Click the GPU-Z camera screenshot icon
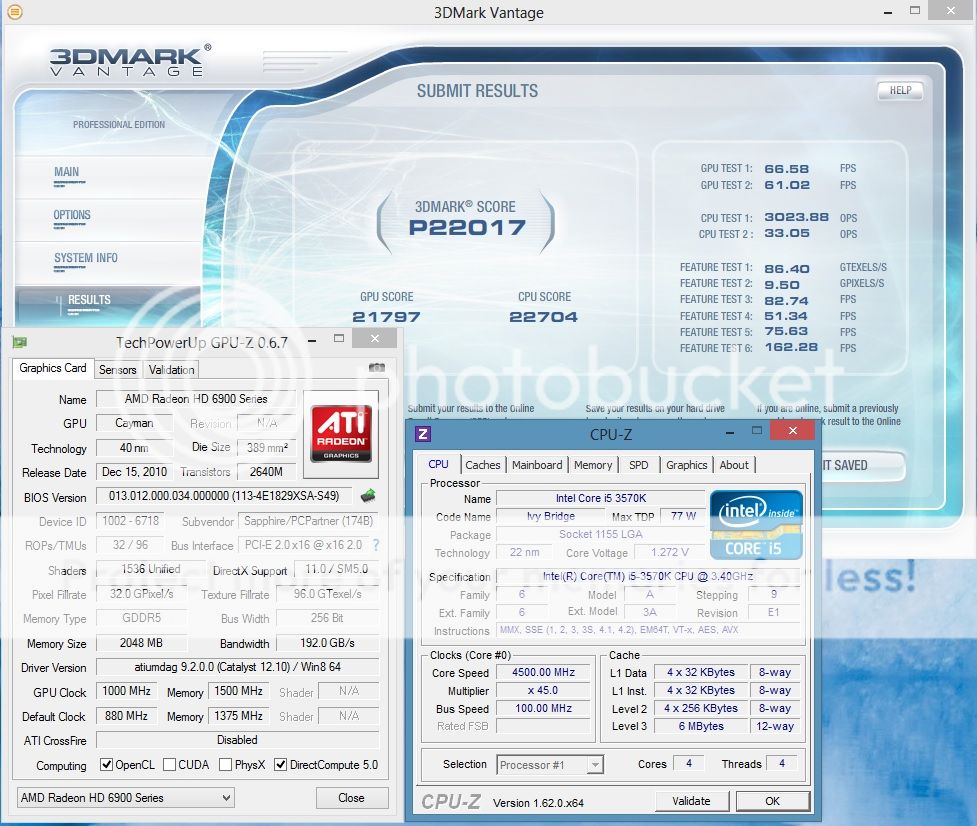The height and width of the screenshot is (826, 977). pyautogui.click(x=376, y=369)
